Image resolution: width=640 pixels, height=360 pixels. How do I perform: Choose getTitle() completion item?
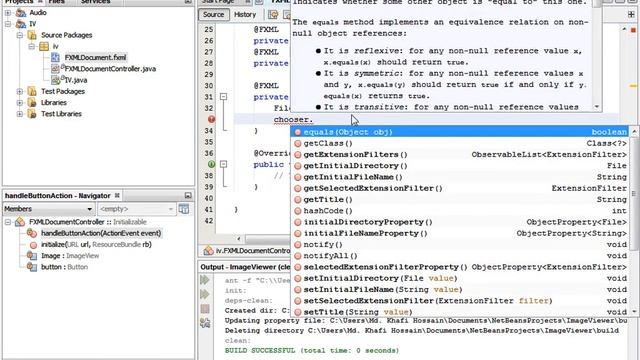tap(460, 200)
